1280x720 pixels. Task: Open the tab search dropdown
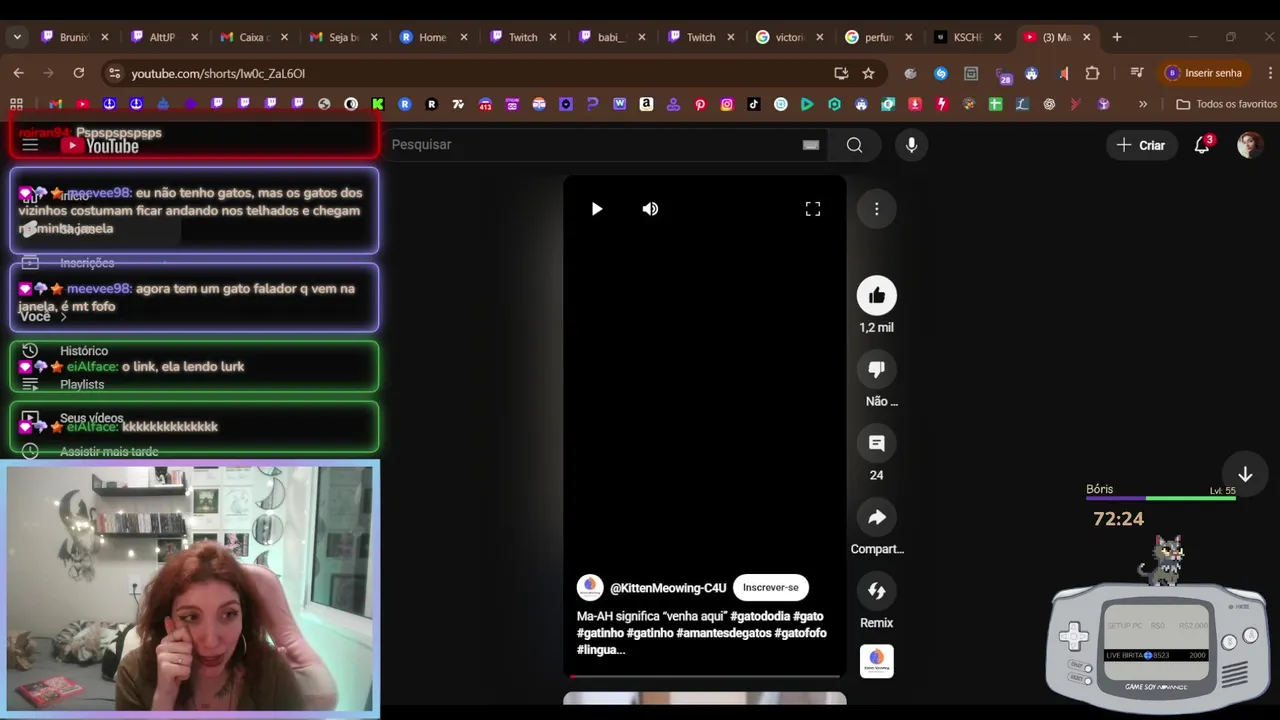click(16, 37)
